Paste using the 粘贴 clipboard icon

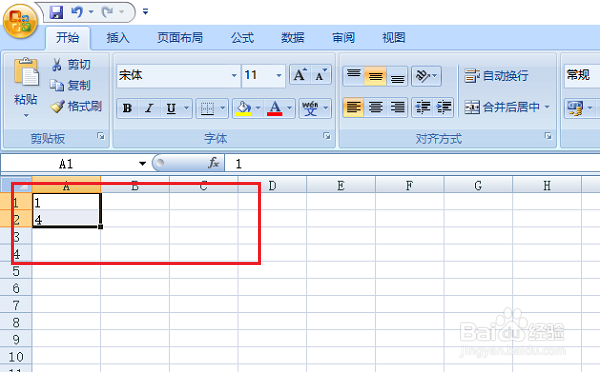coord(26,72)
